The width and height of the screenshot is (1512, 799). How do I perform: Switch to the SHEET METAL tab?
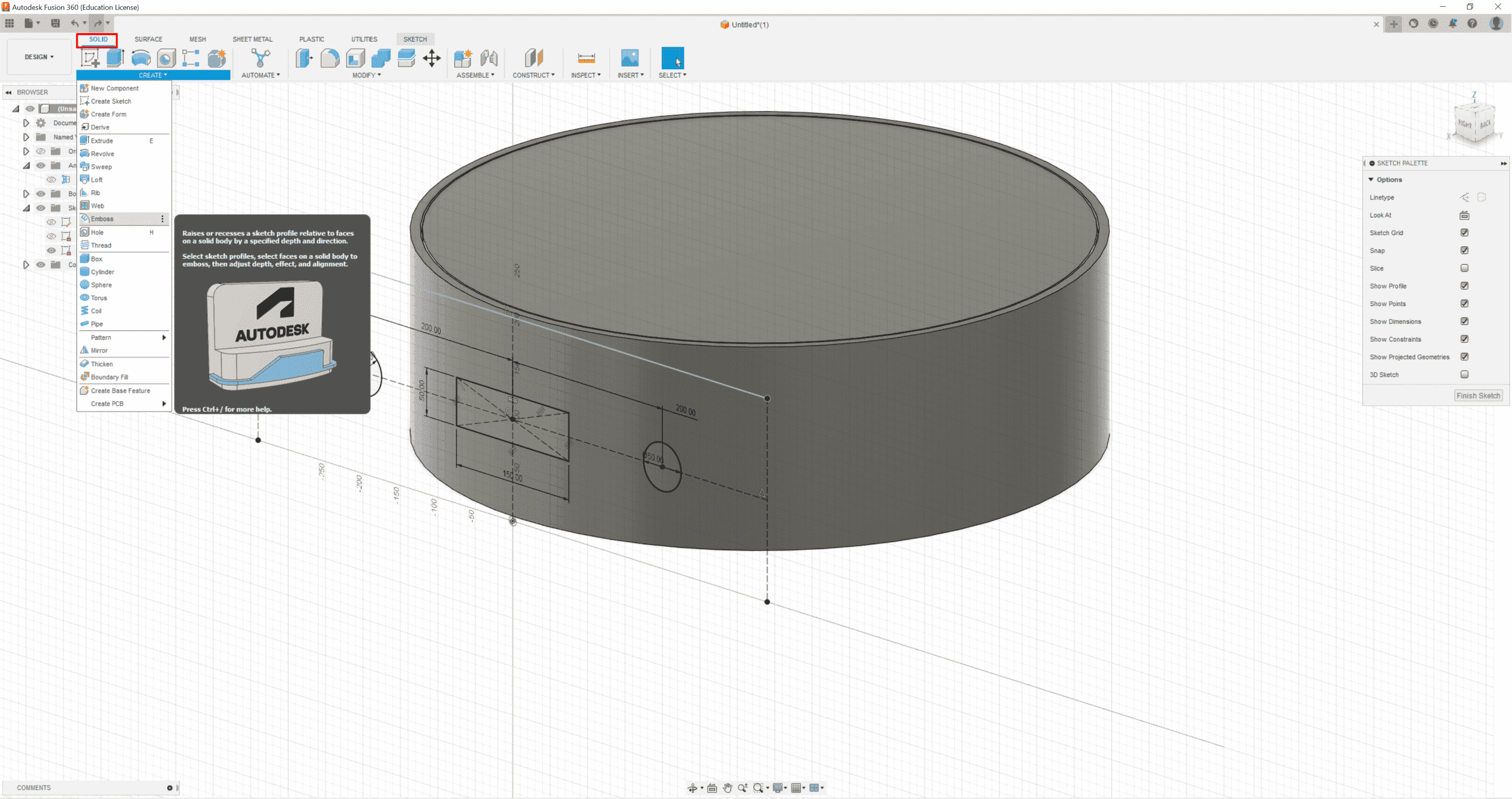[x=253, y=39]
